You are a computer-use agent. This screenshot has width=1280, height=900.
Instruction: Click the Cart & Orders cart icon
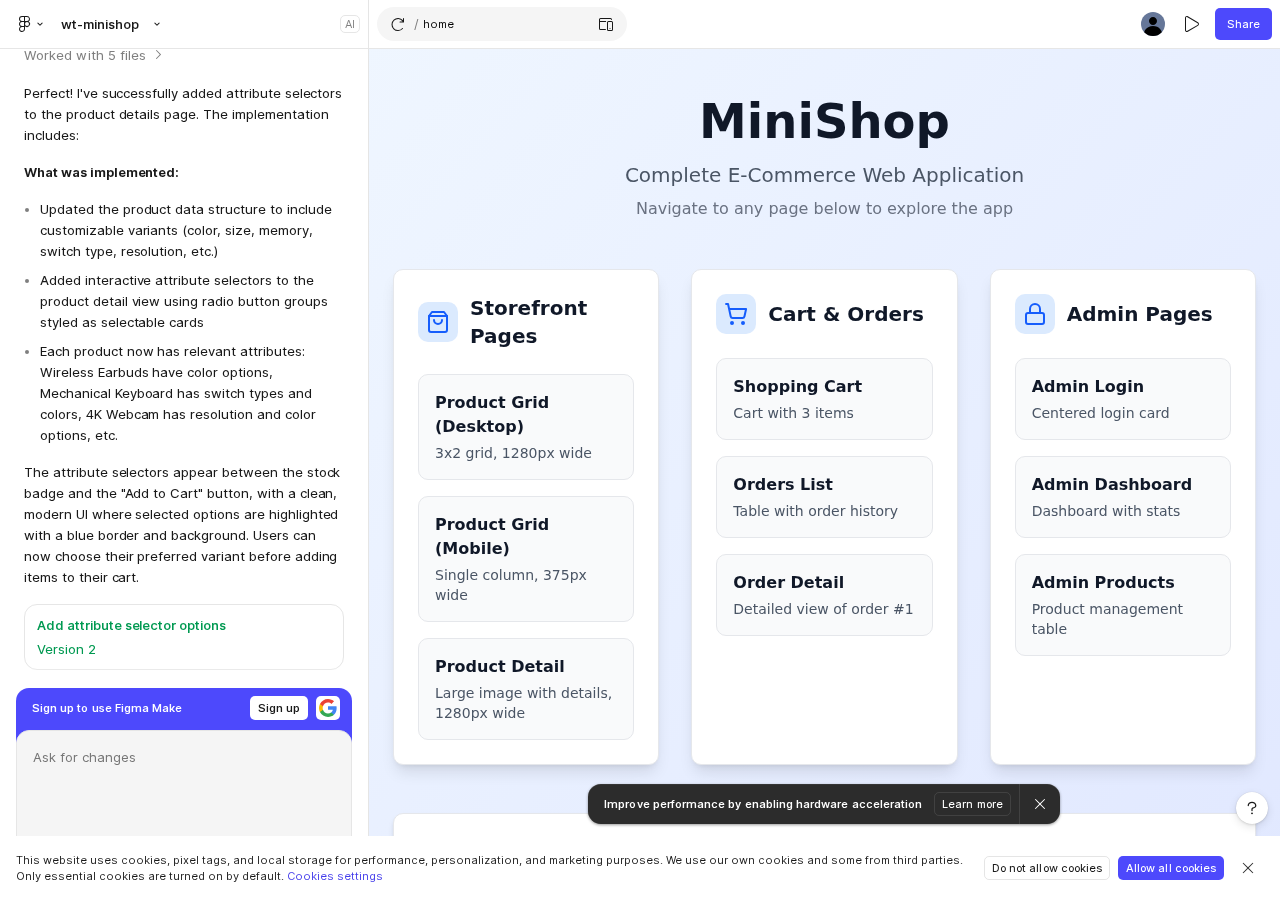pos(736,314)
